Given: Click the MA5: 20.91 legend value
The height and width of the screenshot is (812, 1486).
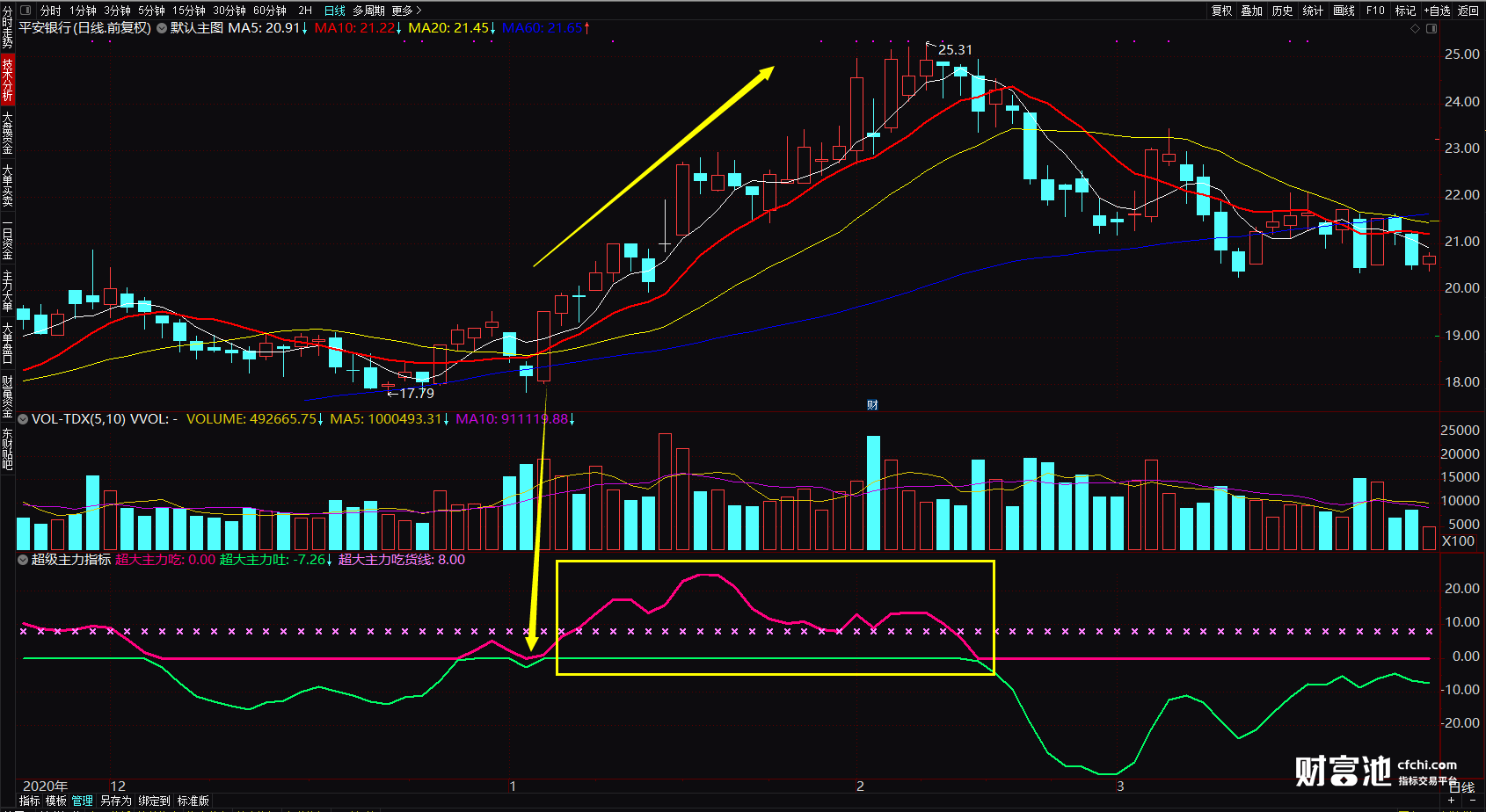Looking at the screenshot, I should [x=268, y=28].
